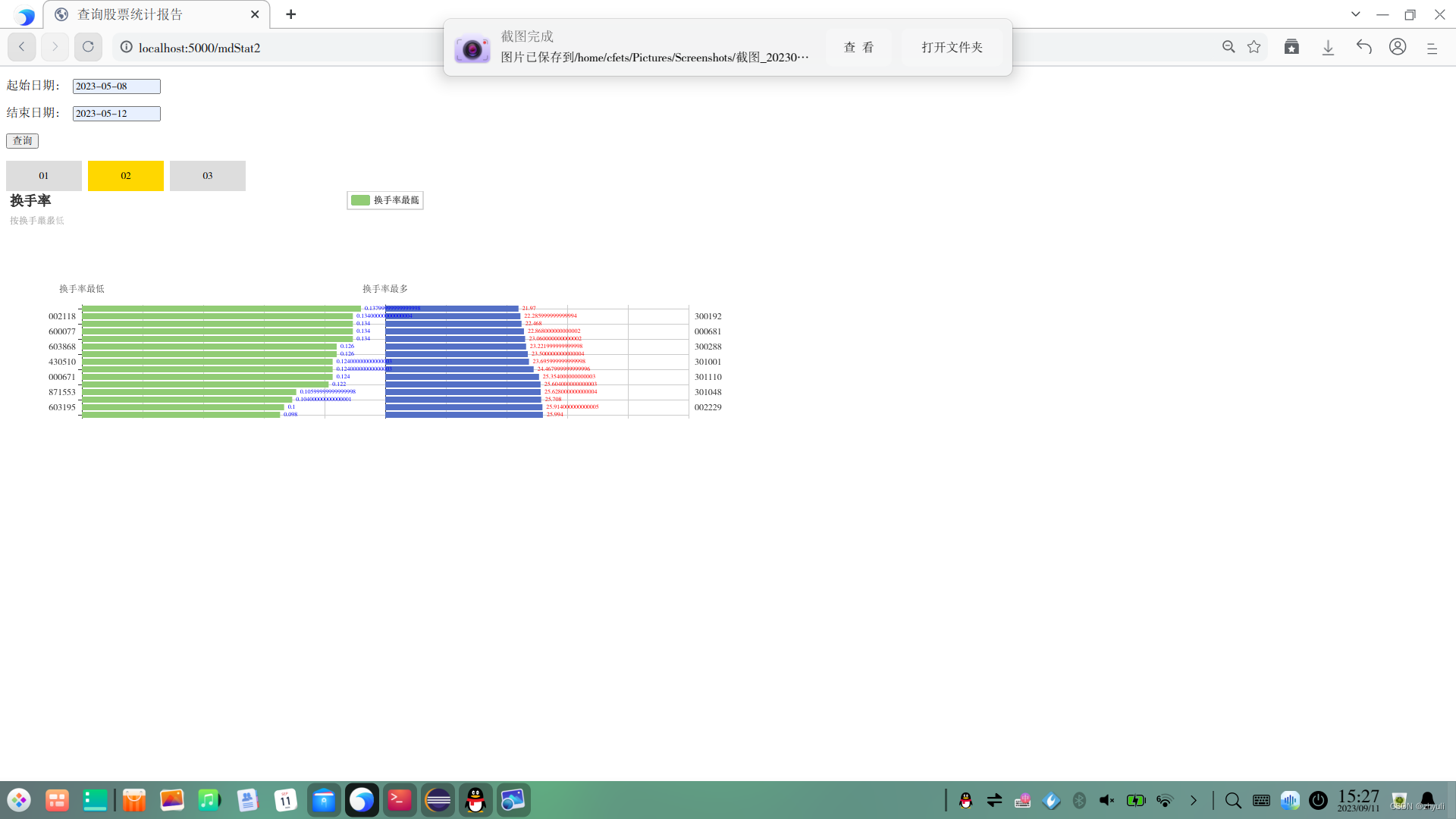1456x819 pixels.
Task: Click the zoom magnifier in address bar
Action: click(1228, 47)
